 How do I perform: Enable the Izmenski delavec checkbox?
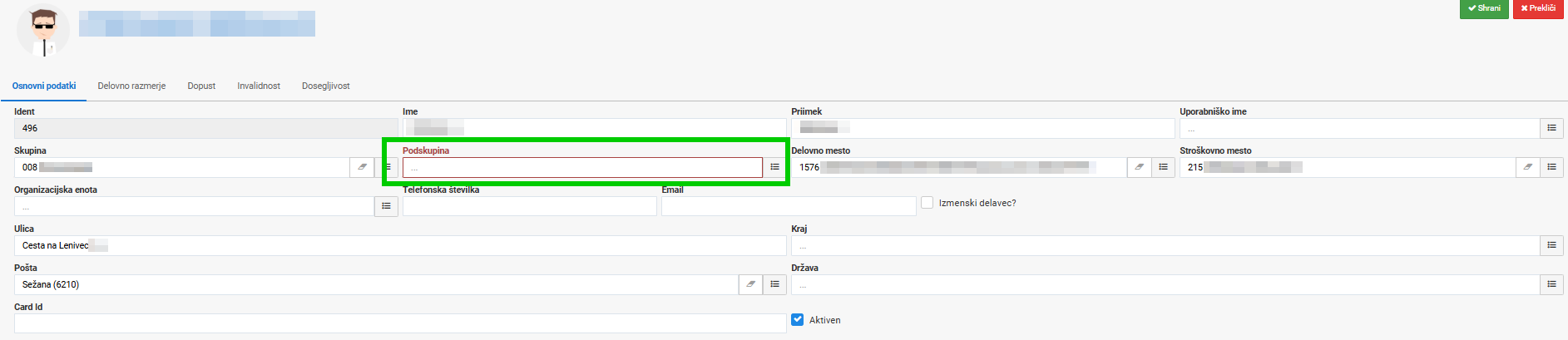[x=927, y=203]
